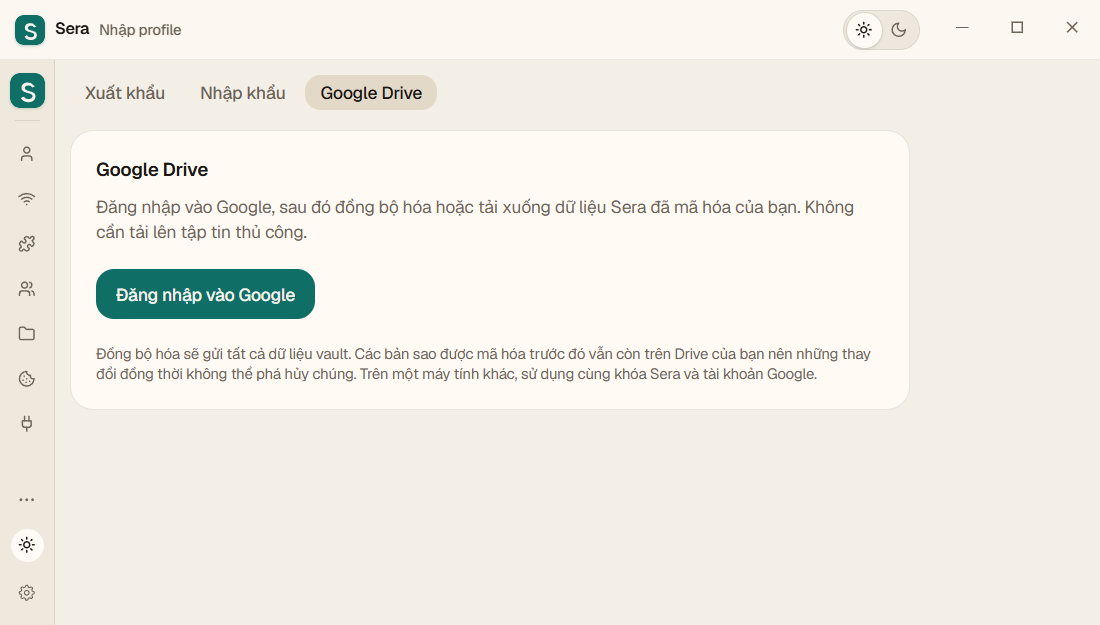The height and width of the screenshot is (625, 1100).
Task: Click the three-dots more icon in the sidebar
Action: (x=27, y=499)
